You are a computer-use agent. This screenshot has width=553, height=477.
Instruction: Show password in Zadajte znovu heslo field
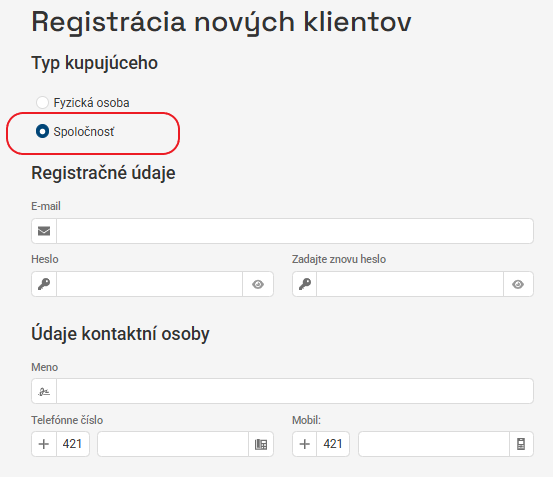click(518, 284)
